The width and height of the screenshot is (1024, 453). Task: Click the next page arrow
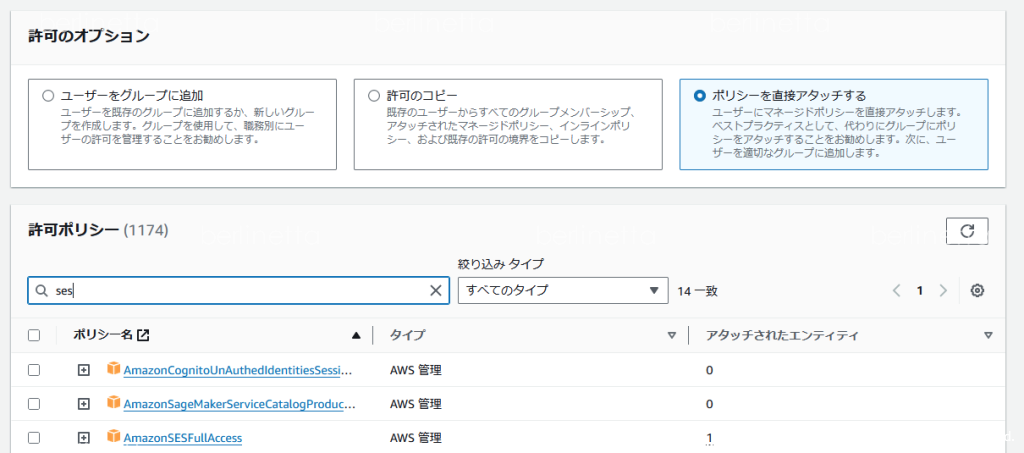[x=942, y=290]
